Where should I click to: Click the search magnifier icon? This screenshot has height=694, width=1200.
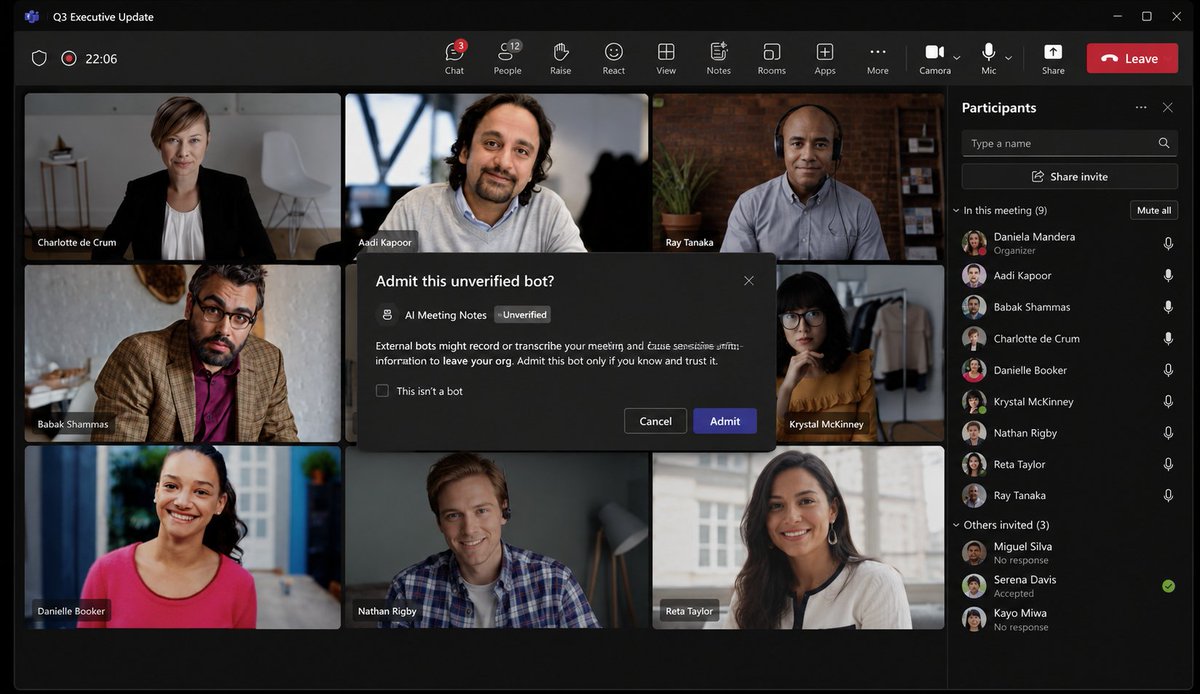coord(1164,143)
